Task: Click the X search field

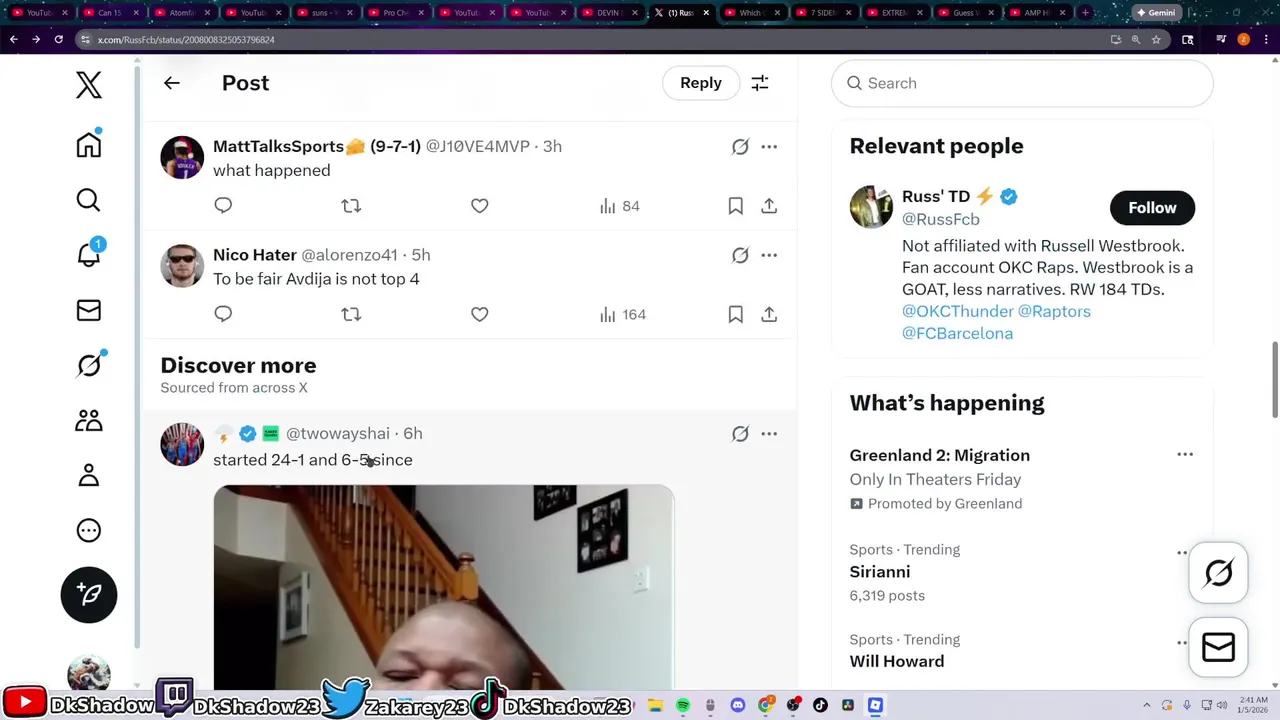Action: click(1022, 83)
